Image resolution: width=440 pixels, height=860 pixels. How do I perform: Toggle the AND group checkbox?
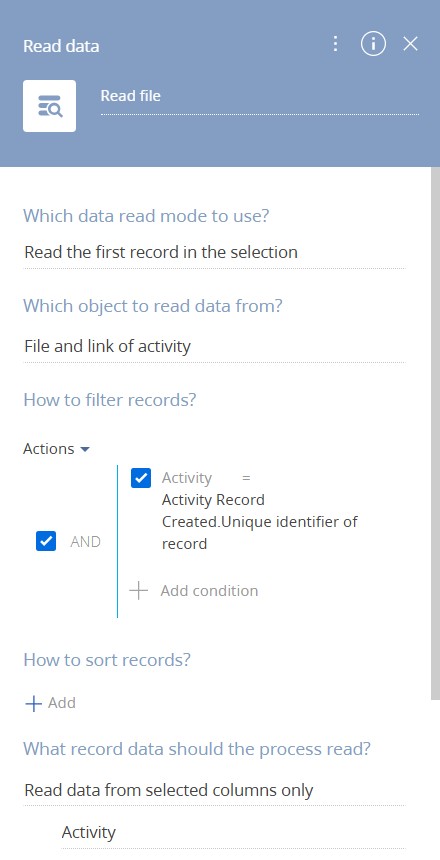pyautogui.click(x=46, y=541)
